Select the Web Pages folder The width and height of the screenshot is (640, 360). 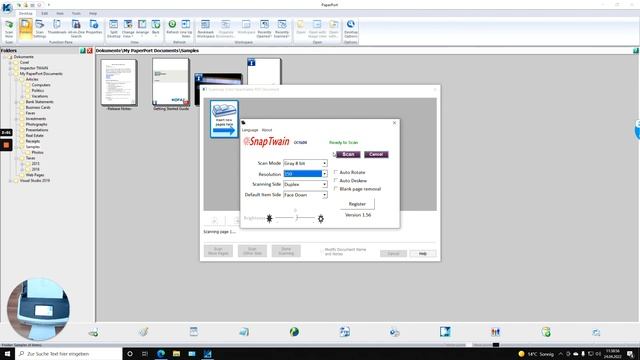(x=35, y=175)
